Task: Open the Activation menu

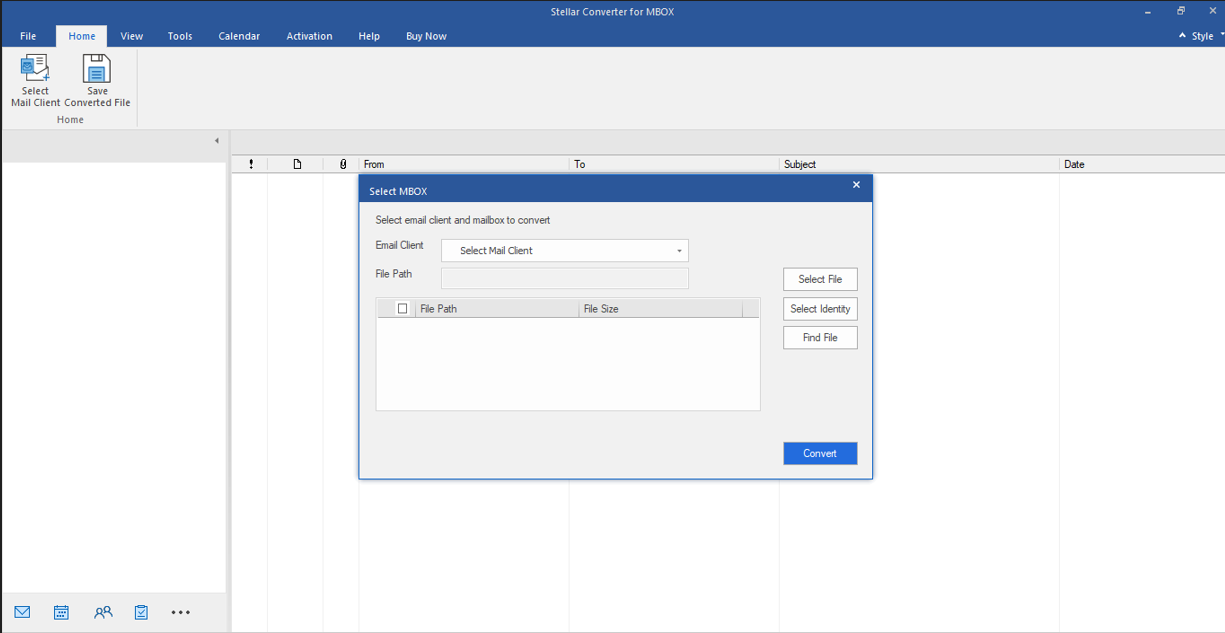Action: (x=309, y=35)
